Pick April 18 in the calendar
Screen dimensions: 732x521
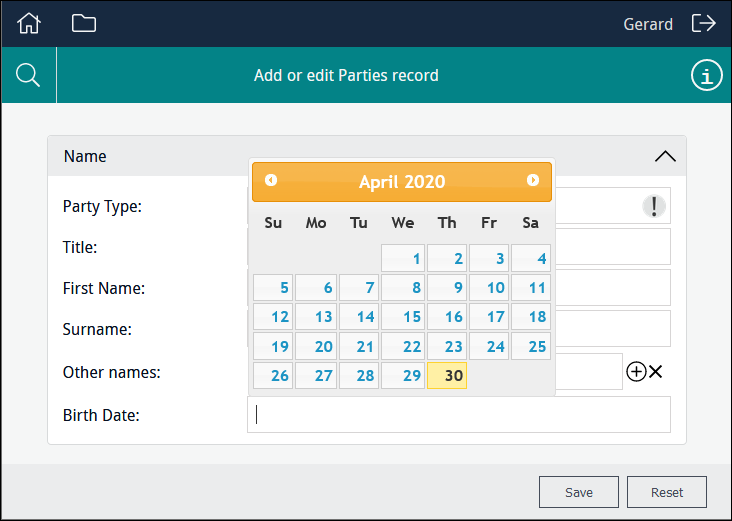(531, 317)
